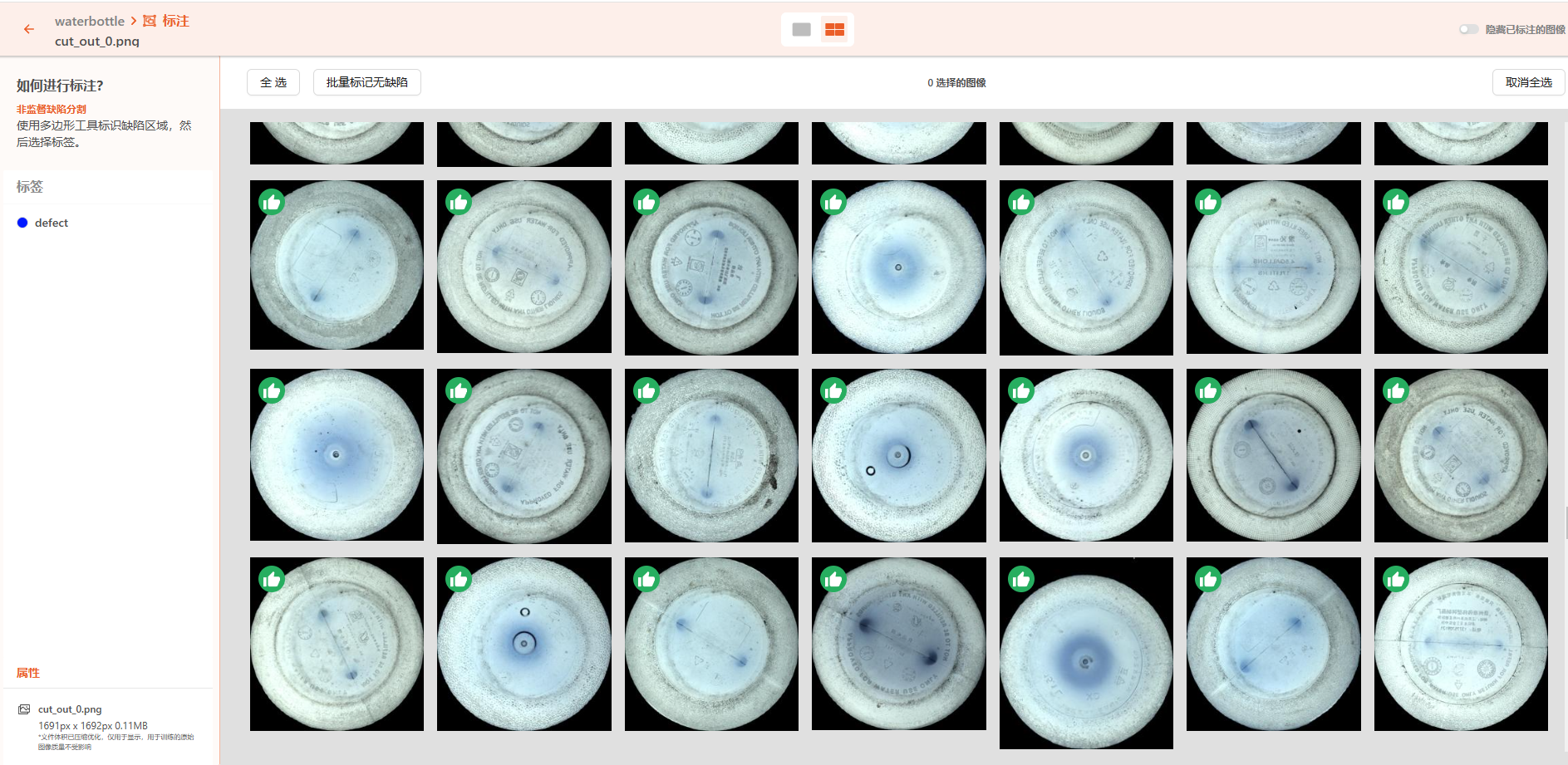Click thumbs-up badge on first second-row image
The image size is (1568, 765).
pos(272,202)
